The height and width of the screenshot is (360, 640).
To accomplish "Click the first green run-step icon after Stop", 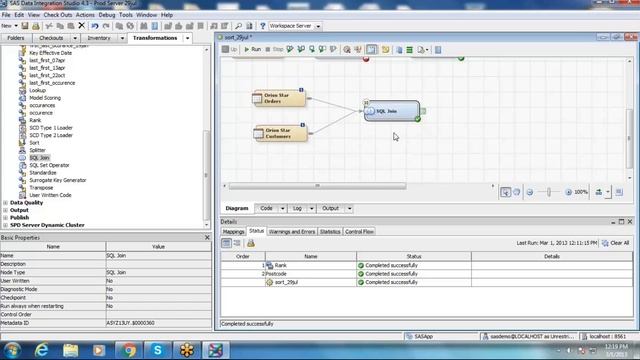I will click(x=290, y=49).
